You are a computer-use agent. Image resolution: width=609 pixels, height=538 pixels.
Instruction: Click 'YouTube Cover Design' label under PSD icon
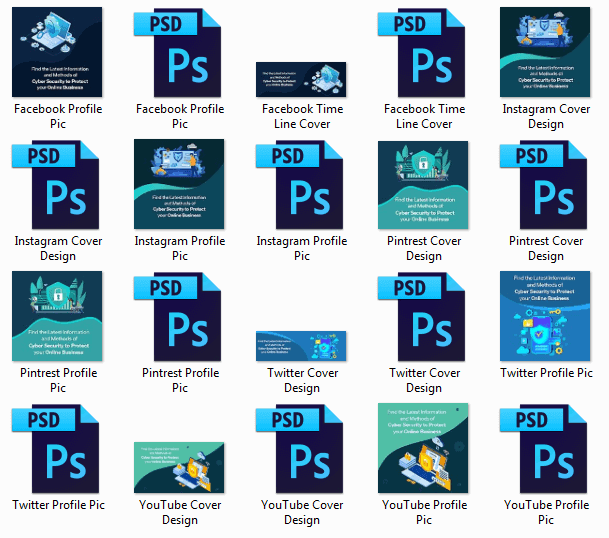click(x=302, y=512)
